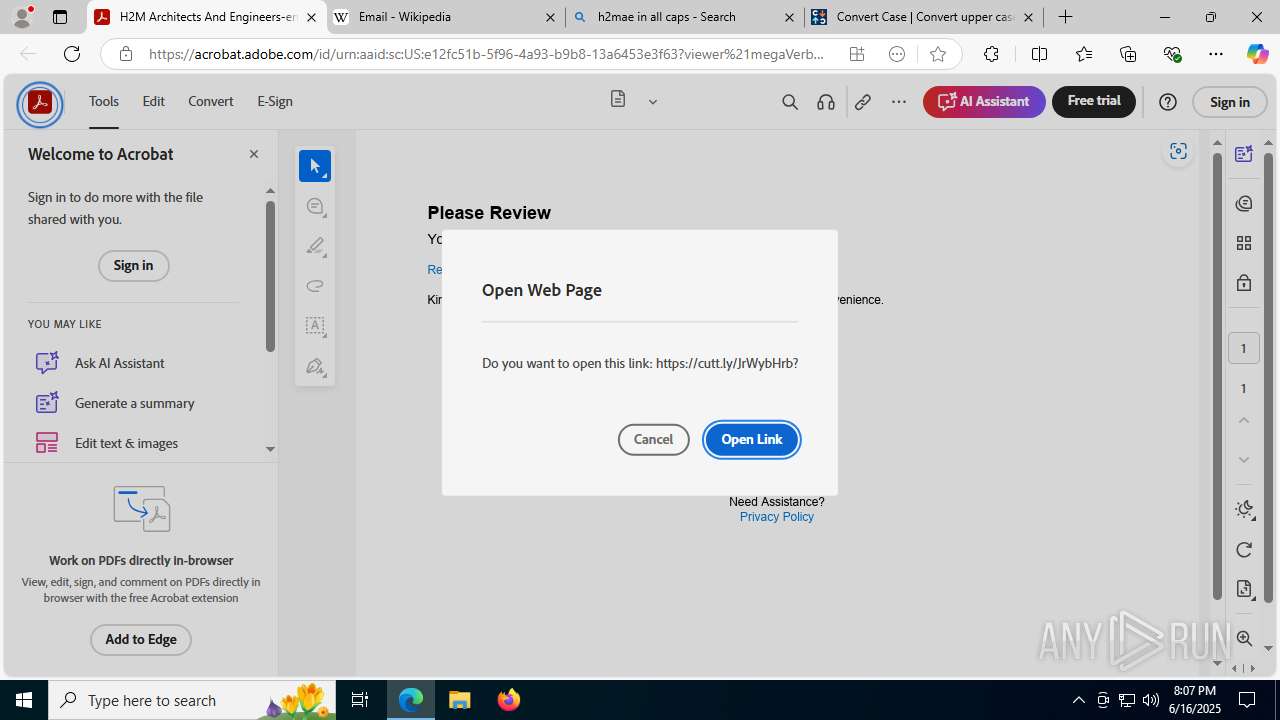Click the screenshot capture icon
The height and width of the screenshot is (720, 1280).
[1178, 151]
